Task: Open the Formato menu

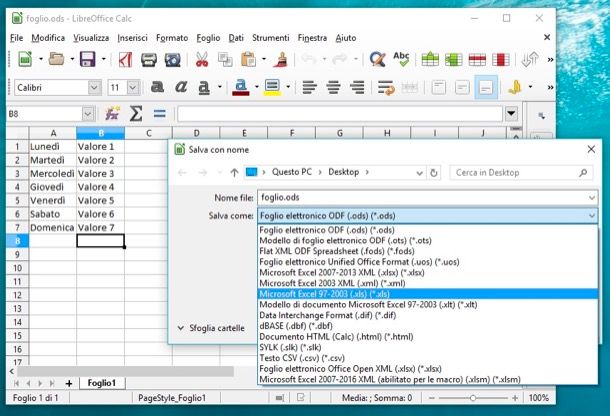Action: 172,38
